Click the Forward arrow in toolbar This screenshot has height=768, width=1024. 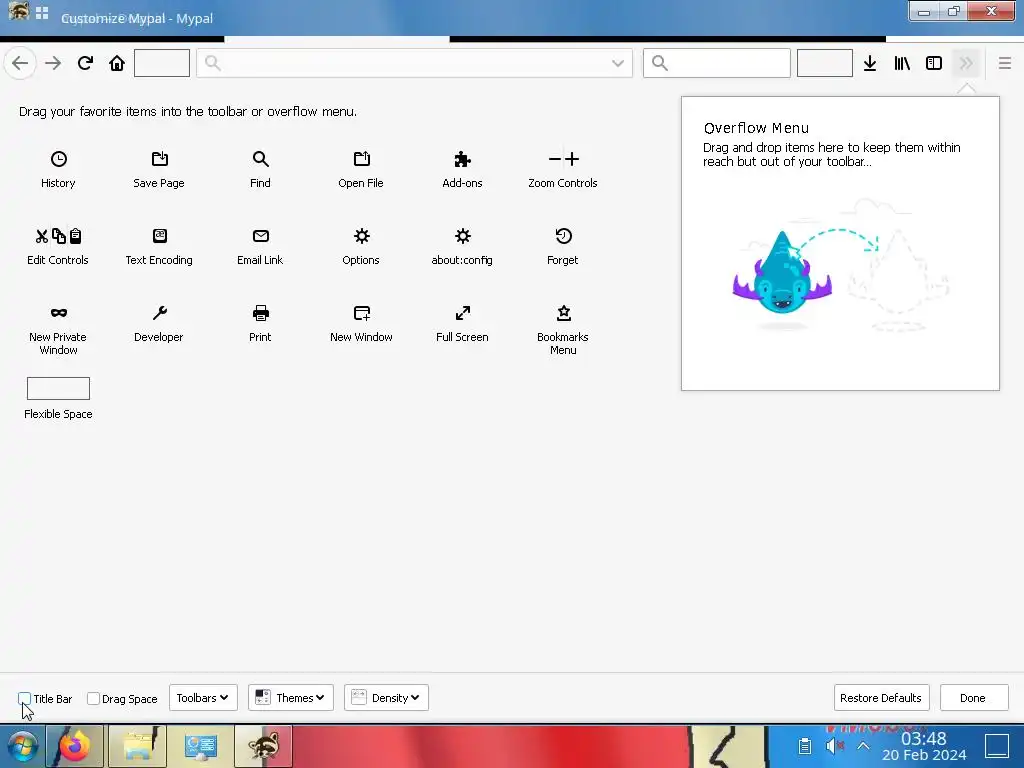pyautogui.click(x=53, y=63)
